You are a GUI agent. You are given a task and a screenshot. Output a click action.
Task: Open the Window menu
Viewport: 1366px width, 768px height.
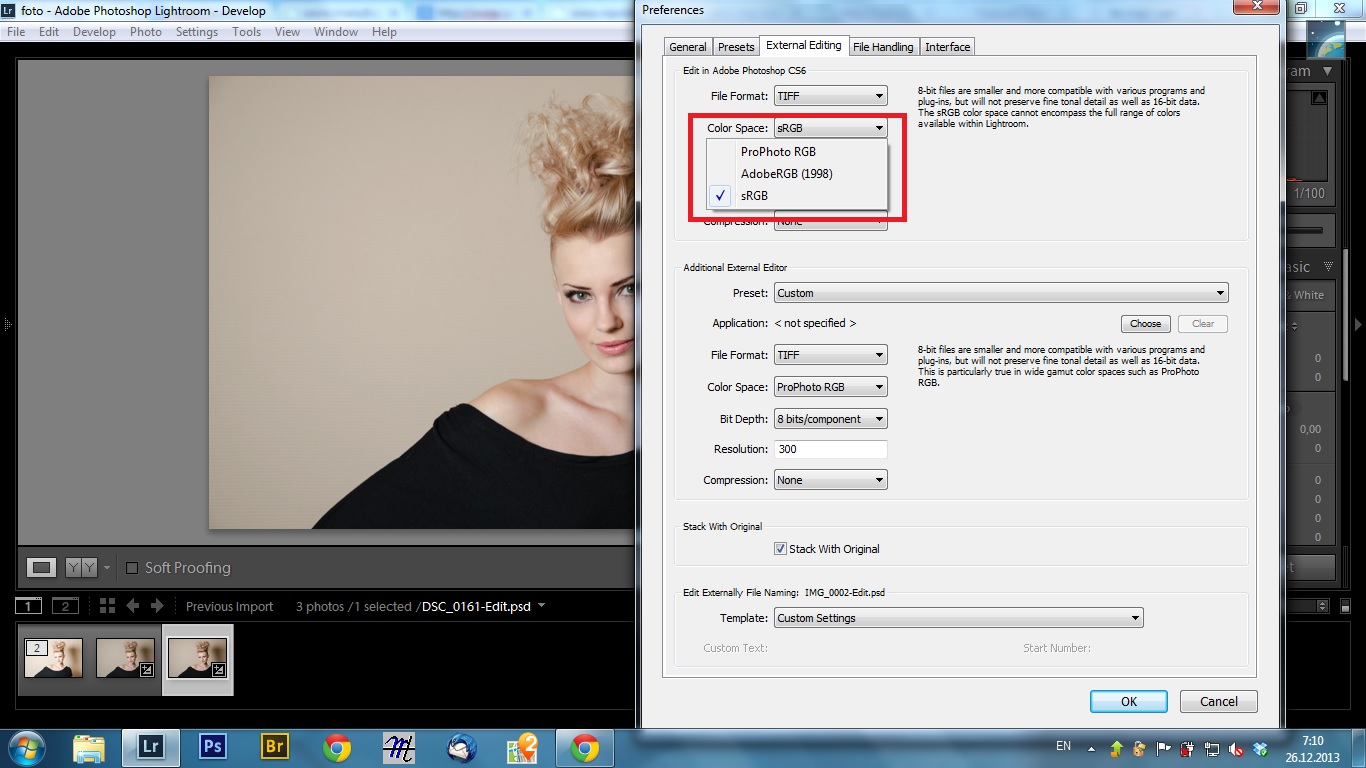[336, 32]
